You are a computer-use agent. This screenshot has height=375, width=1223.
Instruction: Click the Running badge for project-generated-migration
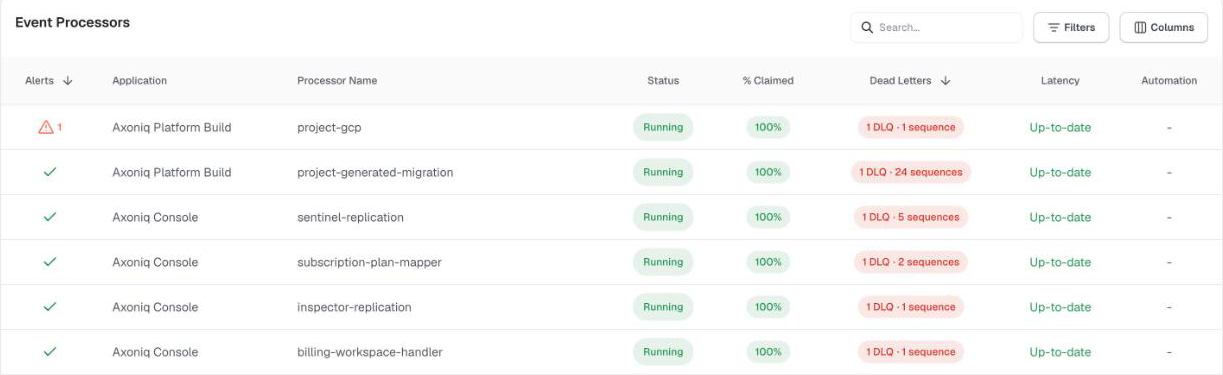[x=663, y=172]
